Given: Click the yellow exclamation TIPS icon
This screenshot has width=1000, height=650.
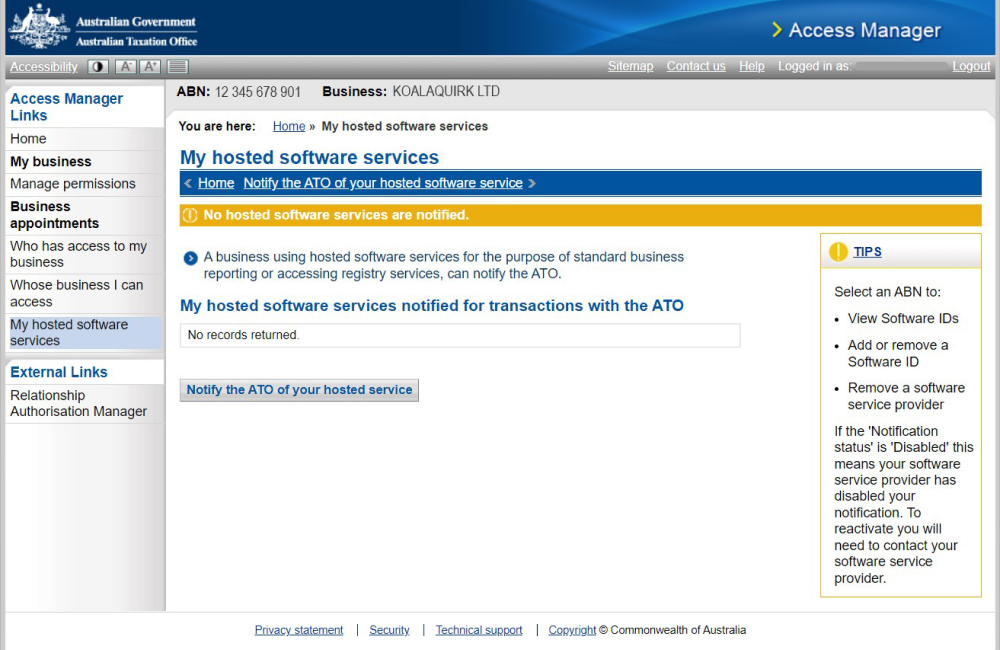Looking at the screenshot, I should pos(838,252).
